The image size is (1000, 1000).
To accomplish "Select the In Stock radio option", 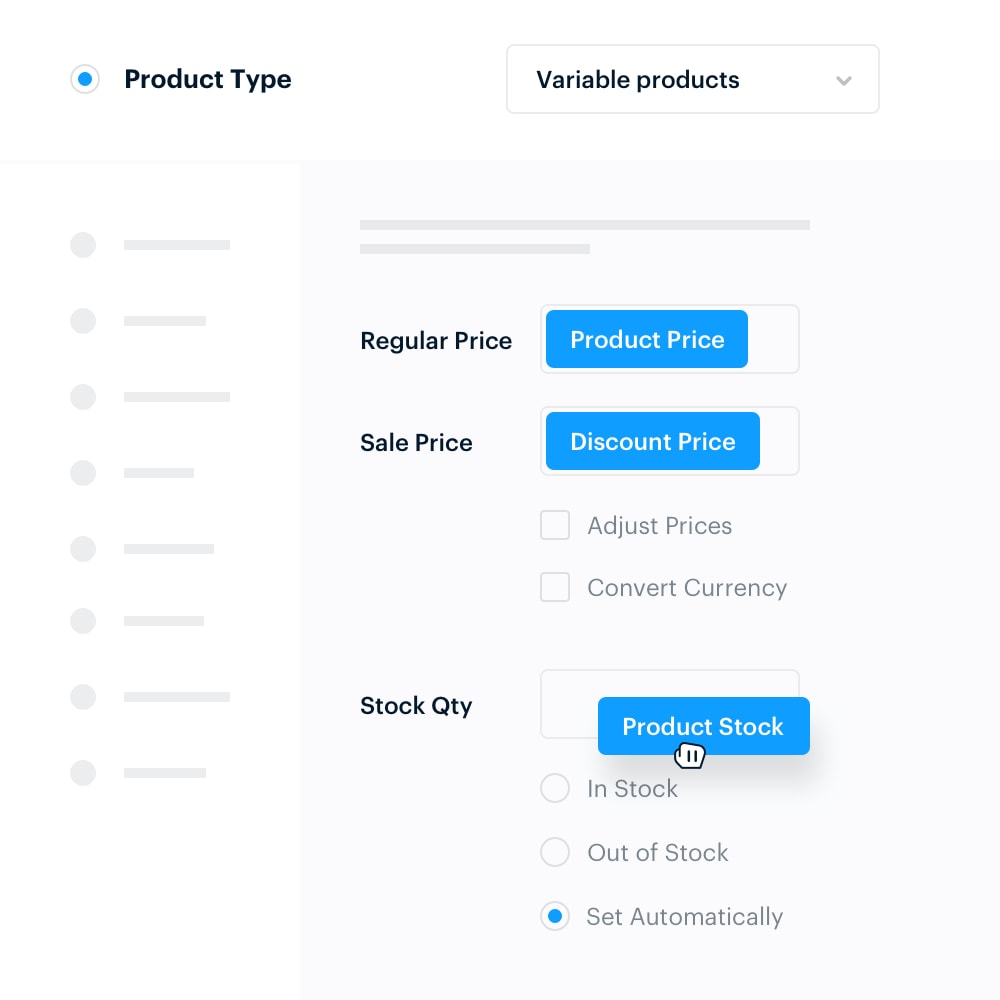I will tap(555, 788).
